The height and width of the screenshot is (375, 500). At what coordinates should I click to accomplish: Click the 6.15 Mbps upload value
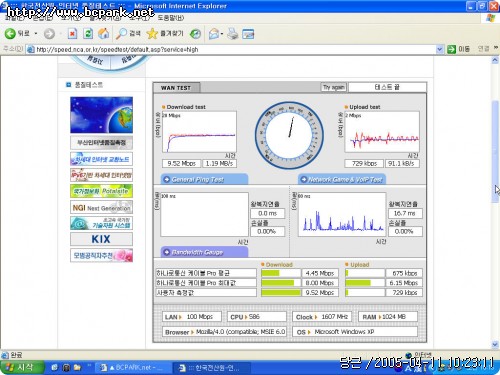pos(404,283)
